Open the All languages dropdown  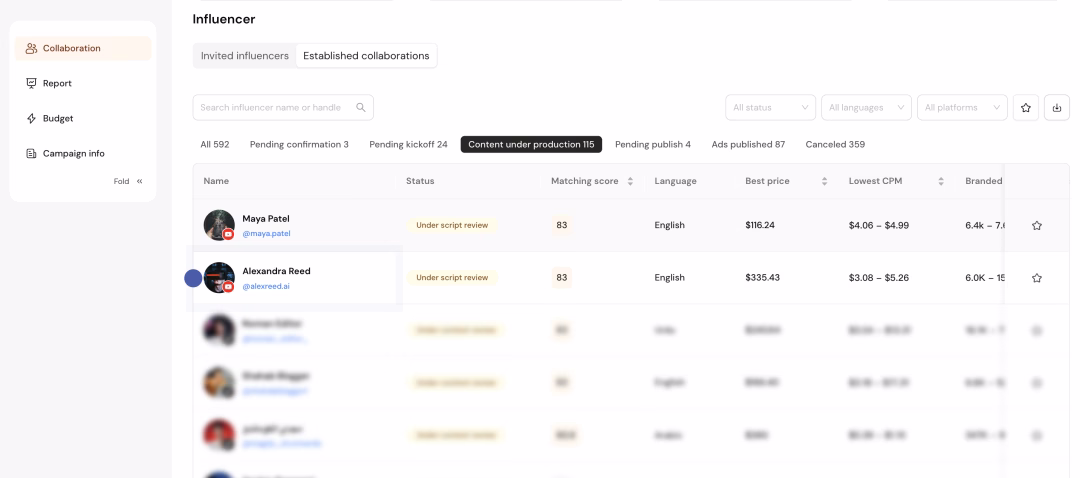(866, 107)
